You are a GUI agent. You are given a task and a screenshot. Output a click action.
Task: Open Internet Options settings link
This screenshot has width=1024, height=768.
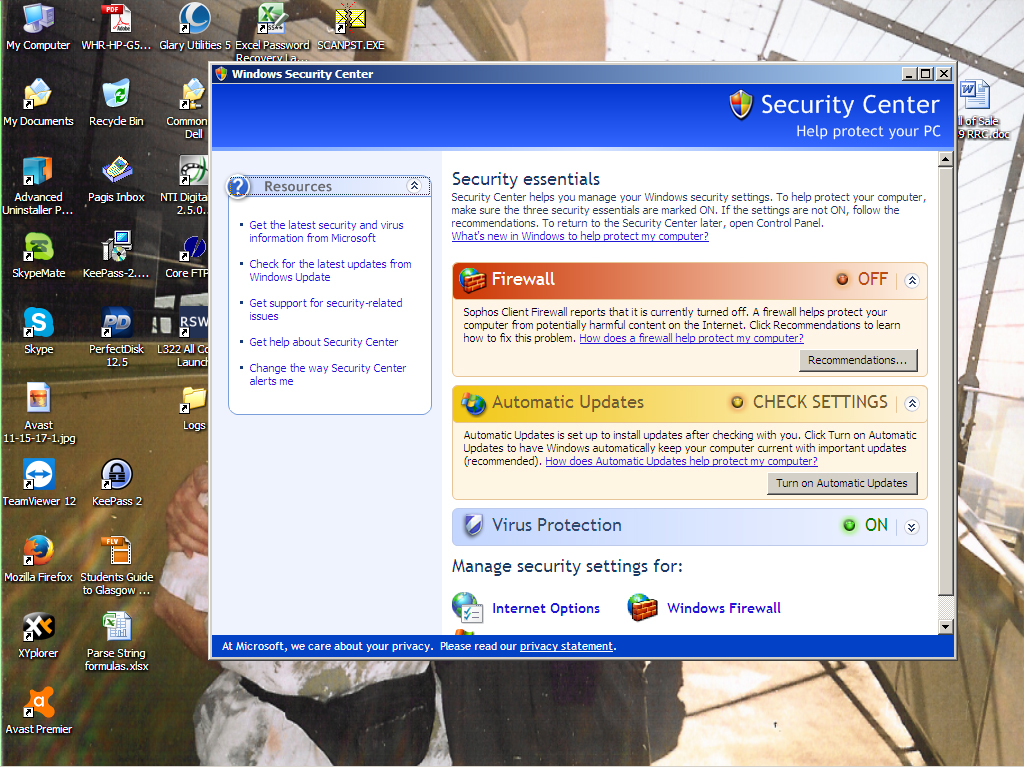tap(546, 608)
